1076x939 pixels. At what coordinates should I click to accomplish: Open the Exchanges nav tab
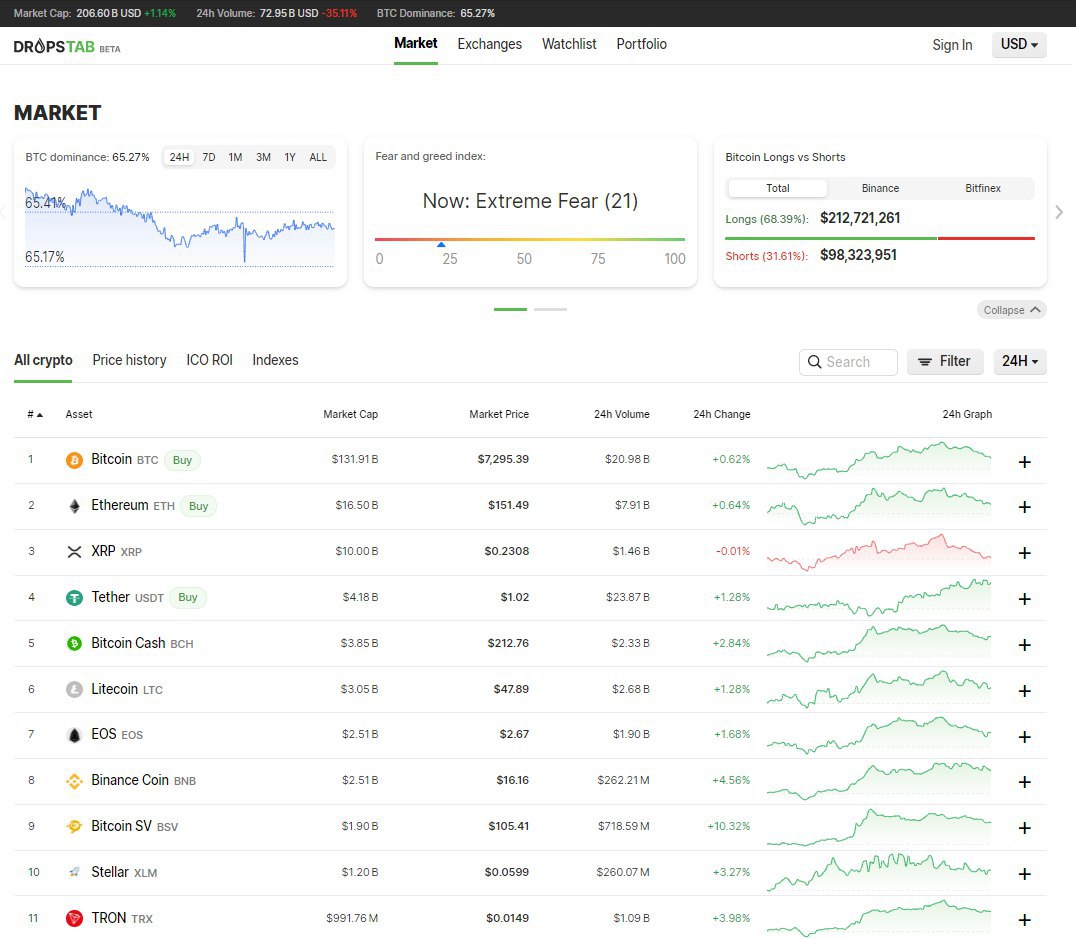click(x=490, y=44)
